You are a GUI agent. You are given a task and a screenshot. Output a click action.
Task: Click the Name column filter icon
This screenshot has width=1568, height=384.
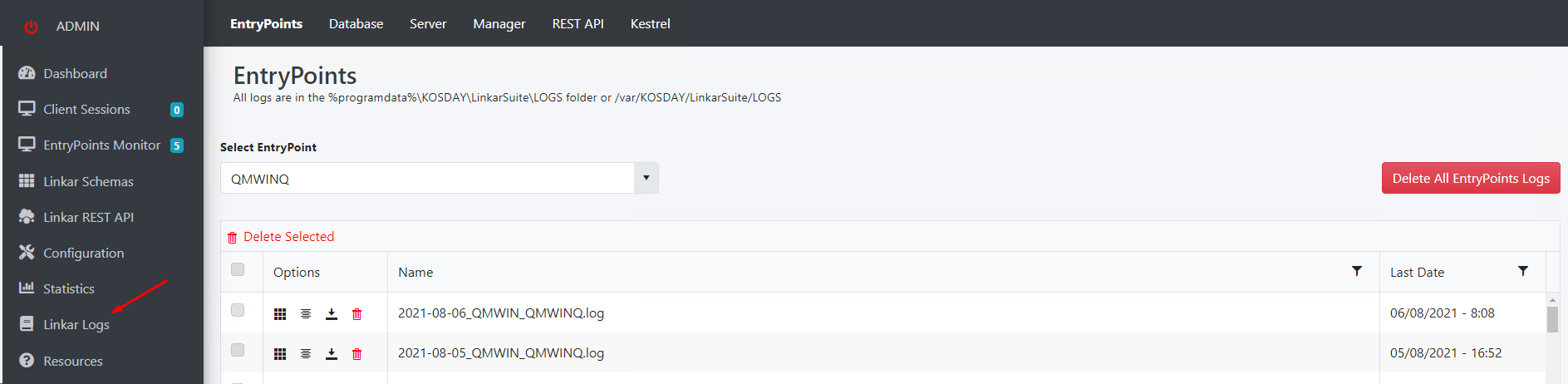click(x=1357, y=272)
